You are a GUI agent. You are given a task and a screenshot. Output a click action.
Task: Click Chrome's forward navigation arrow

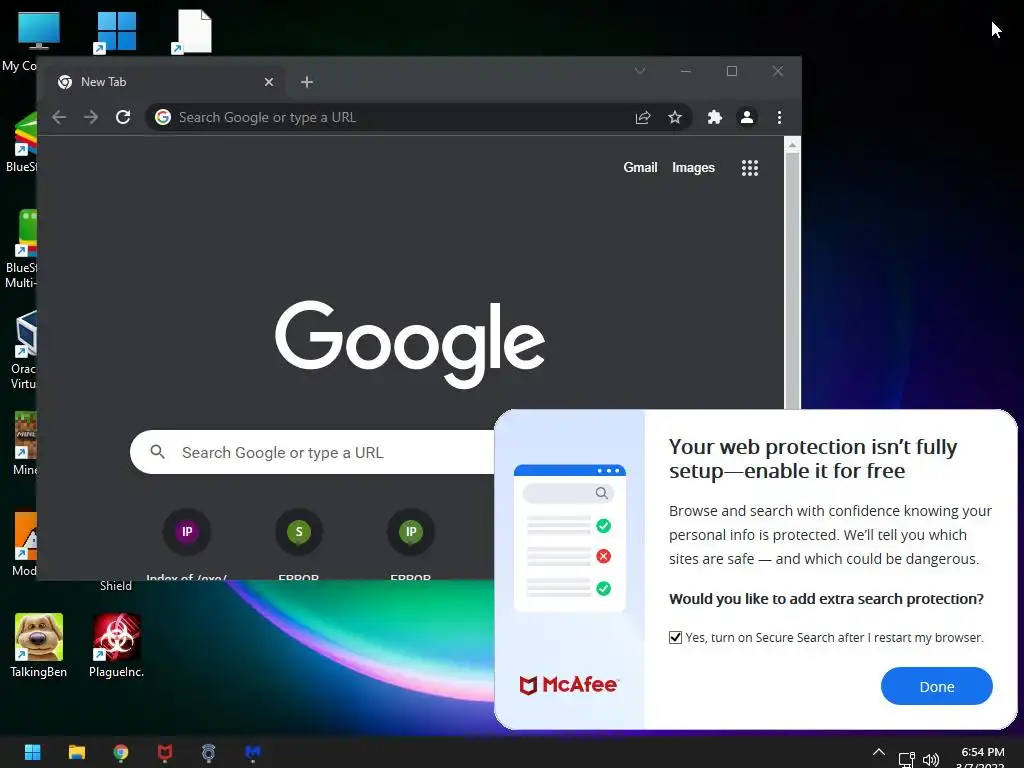pos(91,118)
